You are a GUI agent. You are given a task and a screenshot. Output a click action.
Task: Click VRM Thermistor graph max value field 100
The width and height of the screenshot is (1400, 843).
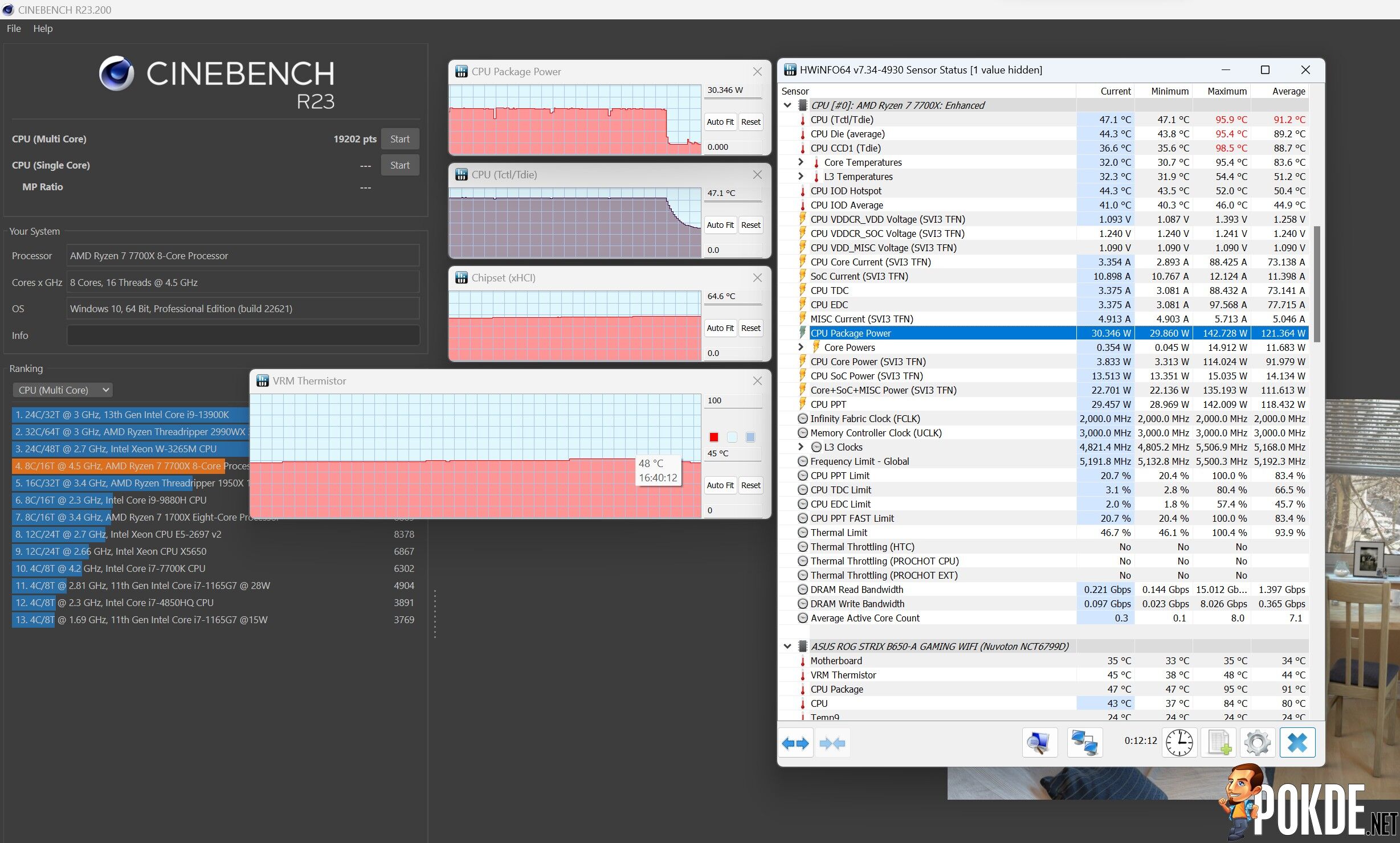(733, 400)
